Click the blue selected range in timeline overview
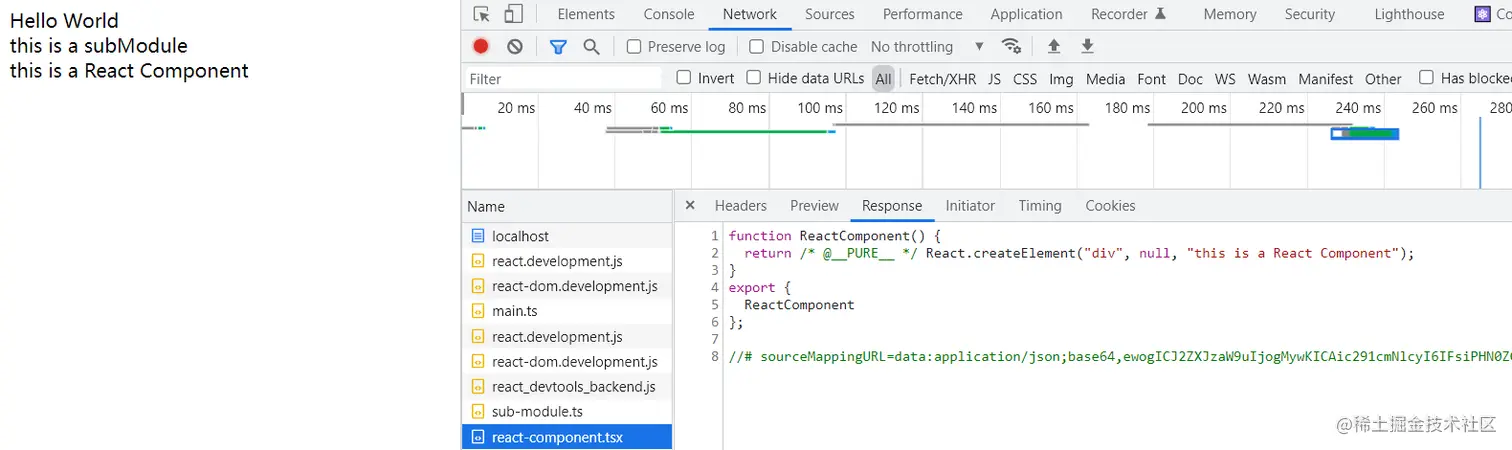The width and height of the screenshot is (1512, 450). [1364, 133]
